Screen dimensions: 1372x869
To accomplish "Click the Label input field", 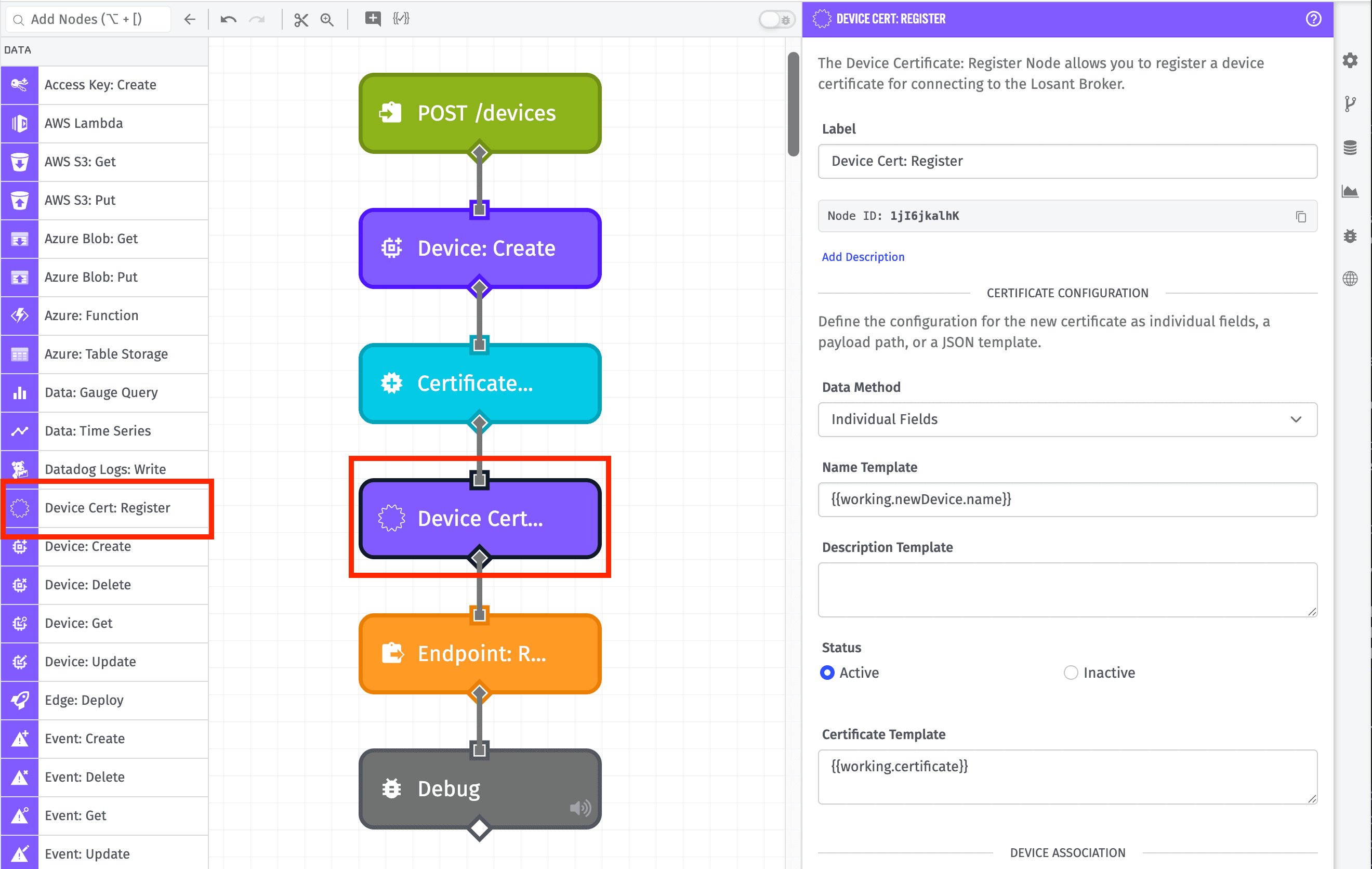I will point(1067,161).
